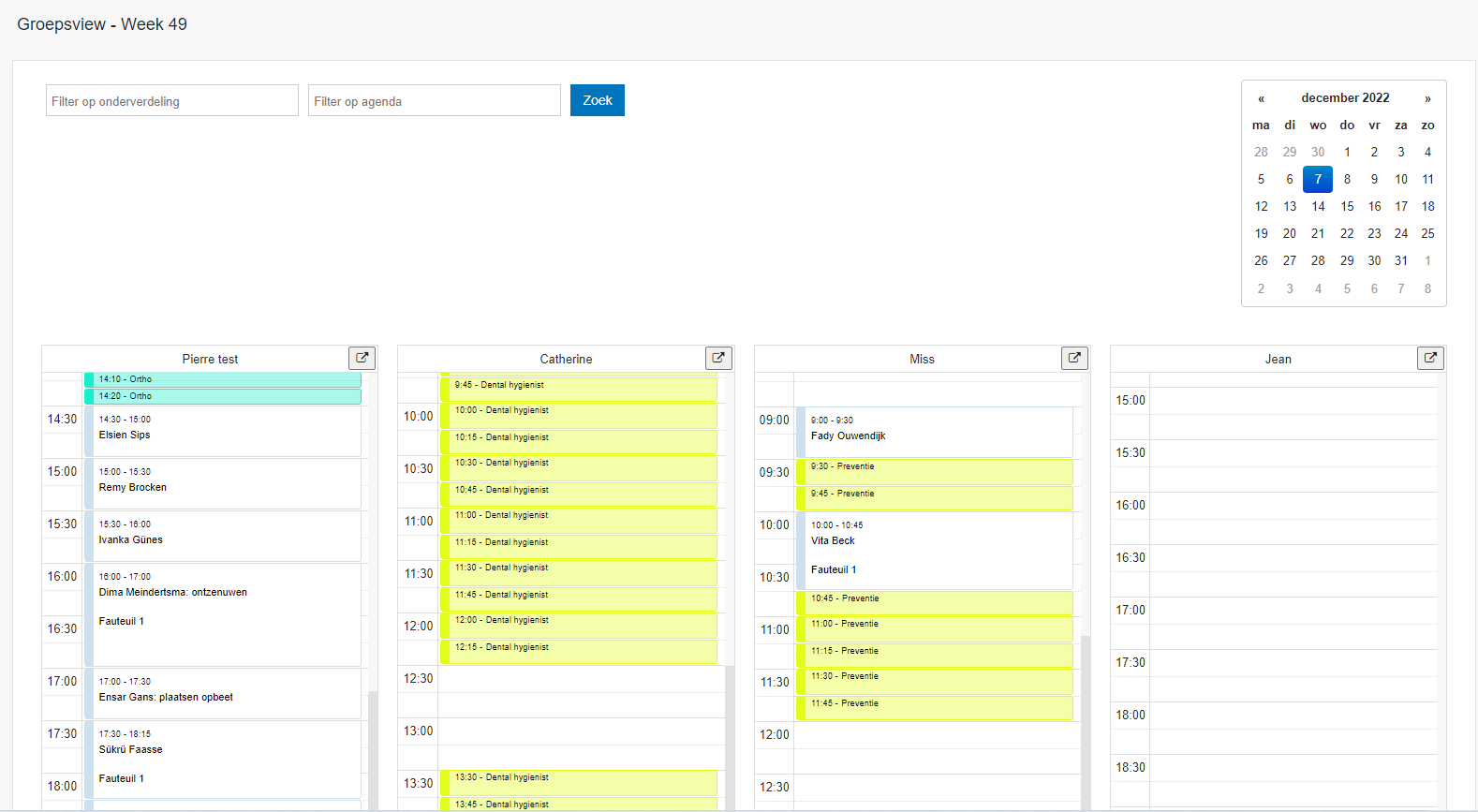Select highlighted date 7 in calendar

point(1318,179)
